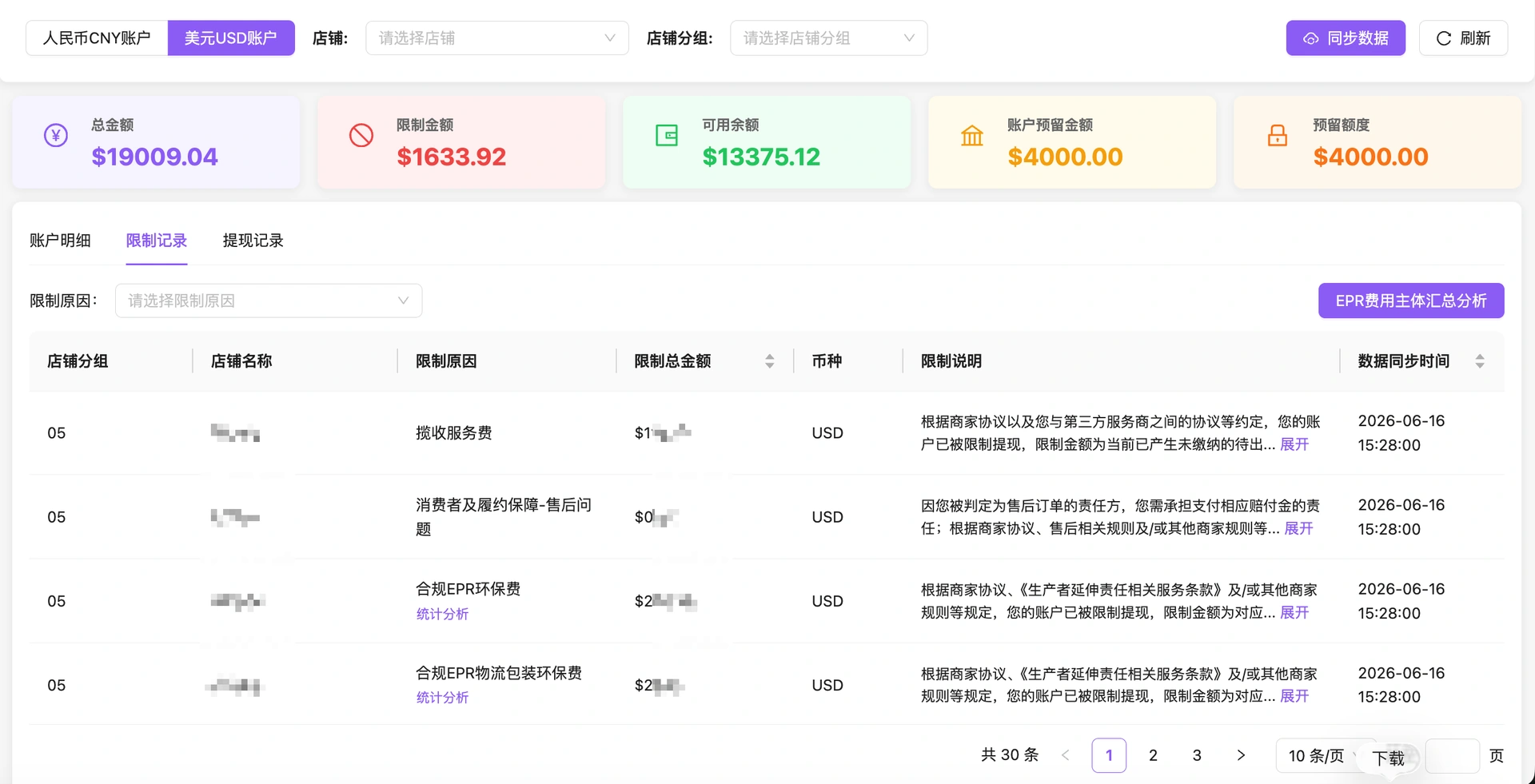Sort by 限制总金额 column arrows

[x=769, y=361]
